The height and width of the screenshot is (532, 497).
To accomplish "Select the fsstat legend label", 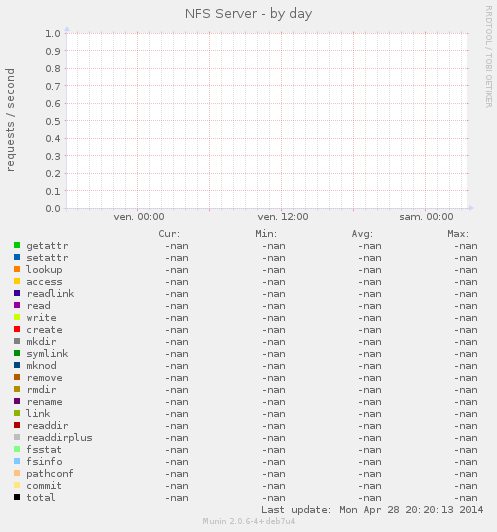I will [x=44, y=450].
